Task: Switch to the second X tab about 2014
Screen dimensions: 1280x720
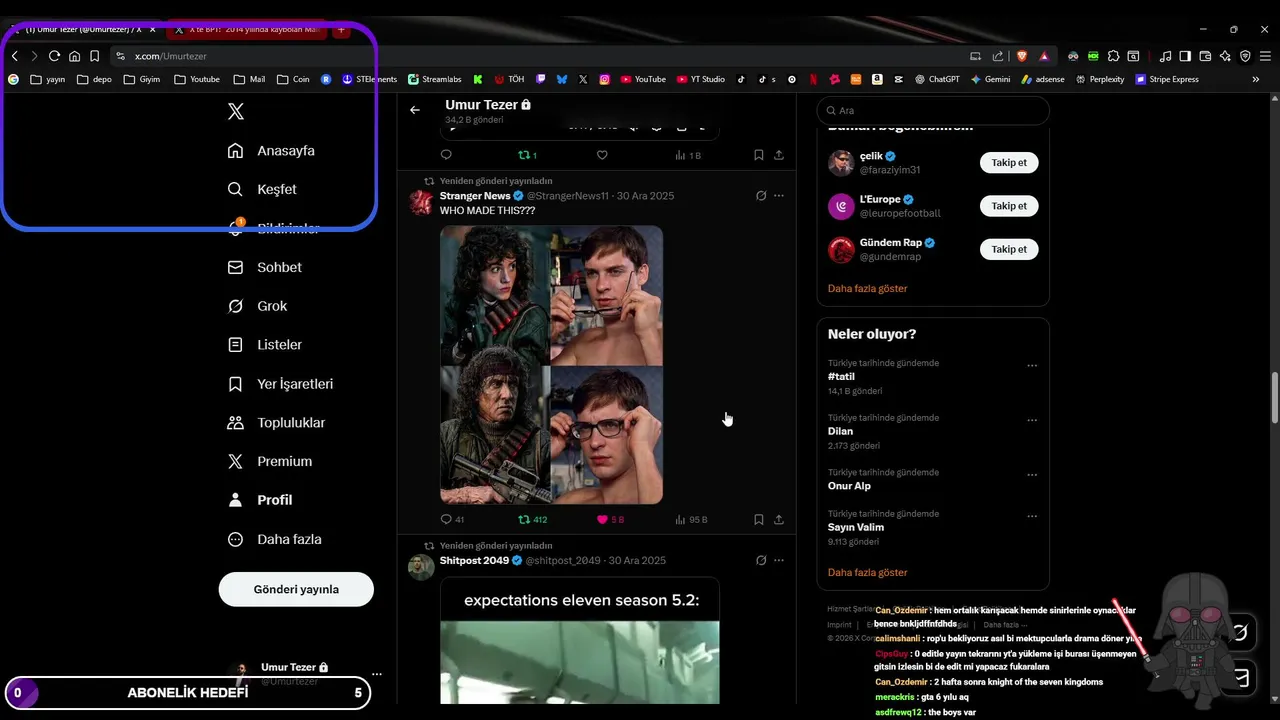Action: (247, 29)
